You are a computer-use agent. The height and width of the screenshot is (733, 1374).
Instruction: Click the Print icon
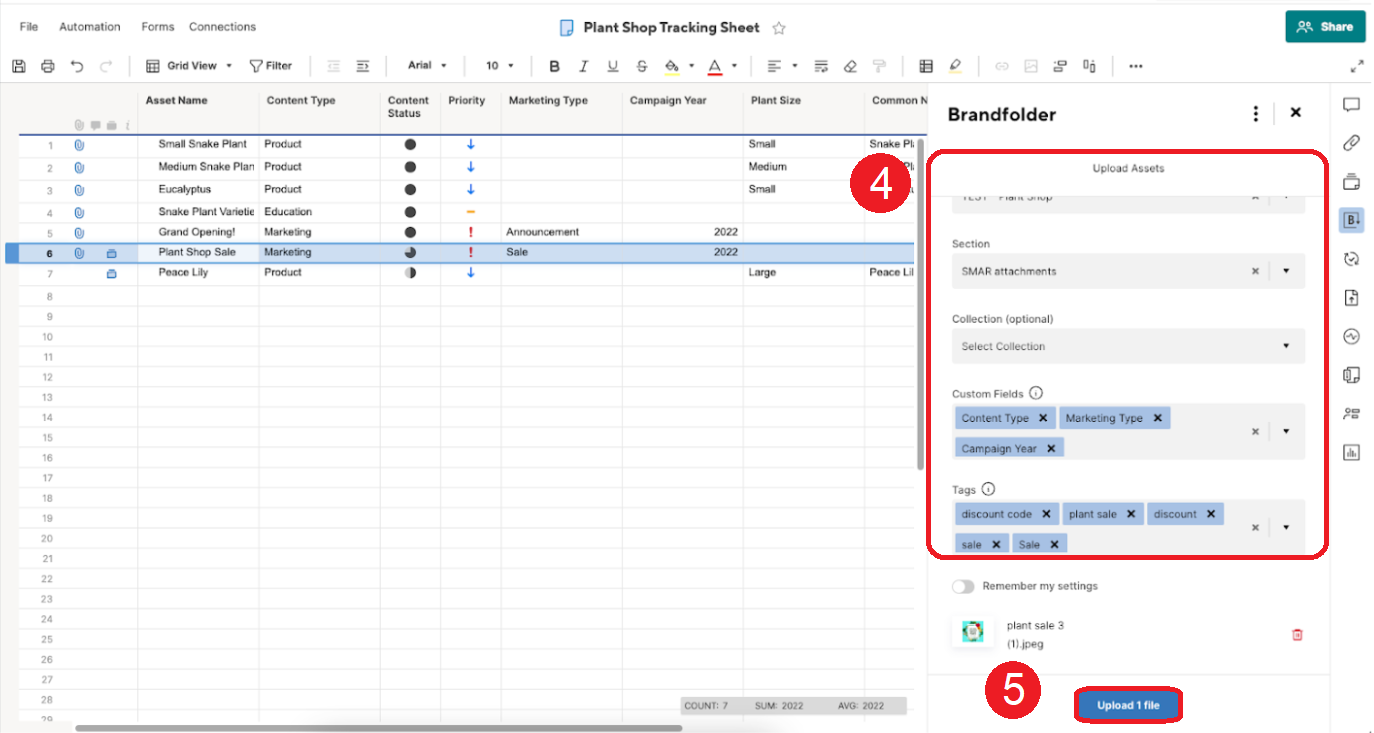pos(48,66)
